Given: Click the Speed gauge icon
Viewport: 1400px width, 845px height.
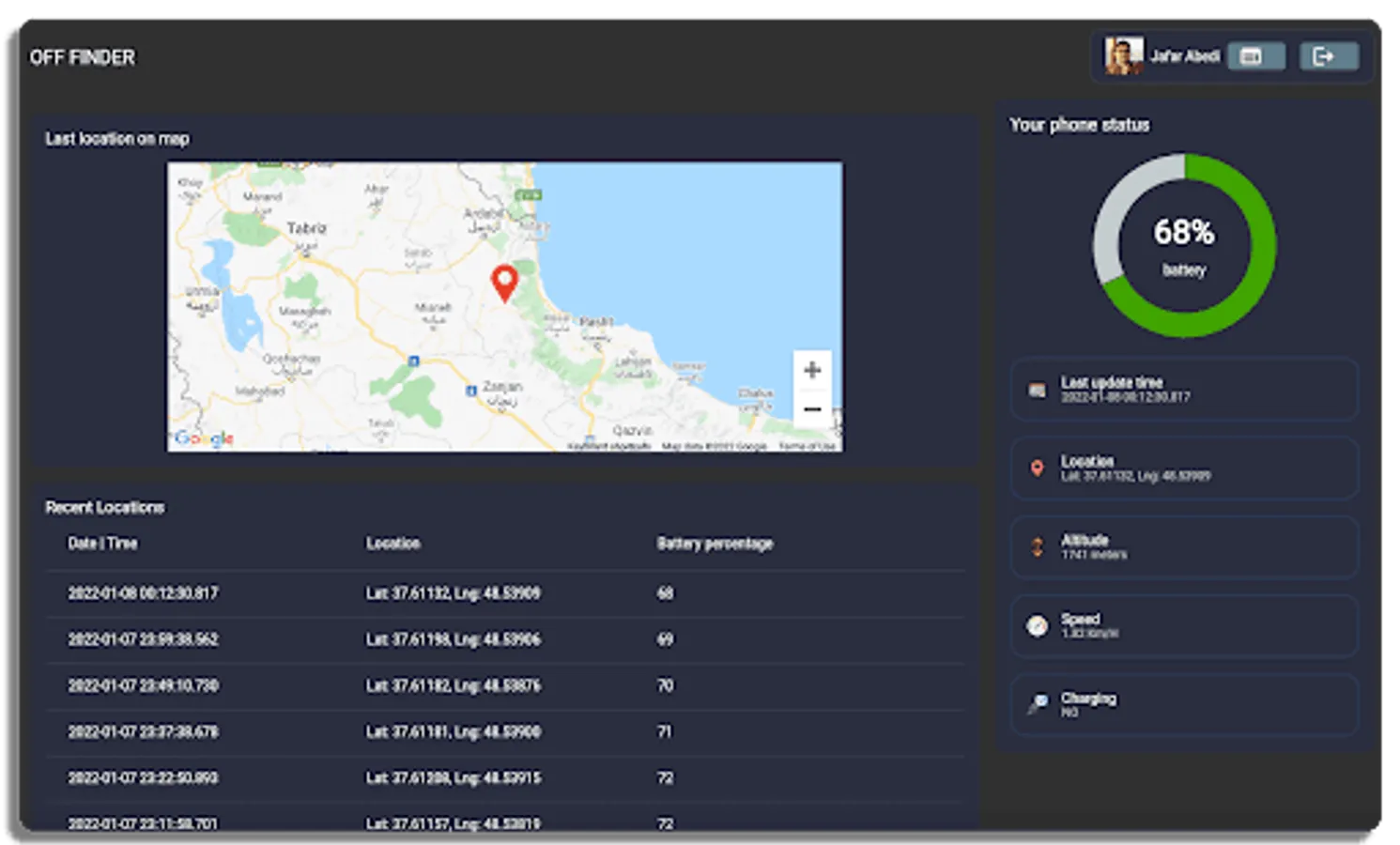Looking at the screenshot, I should point(1037,626).
